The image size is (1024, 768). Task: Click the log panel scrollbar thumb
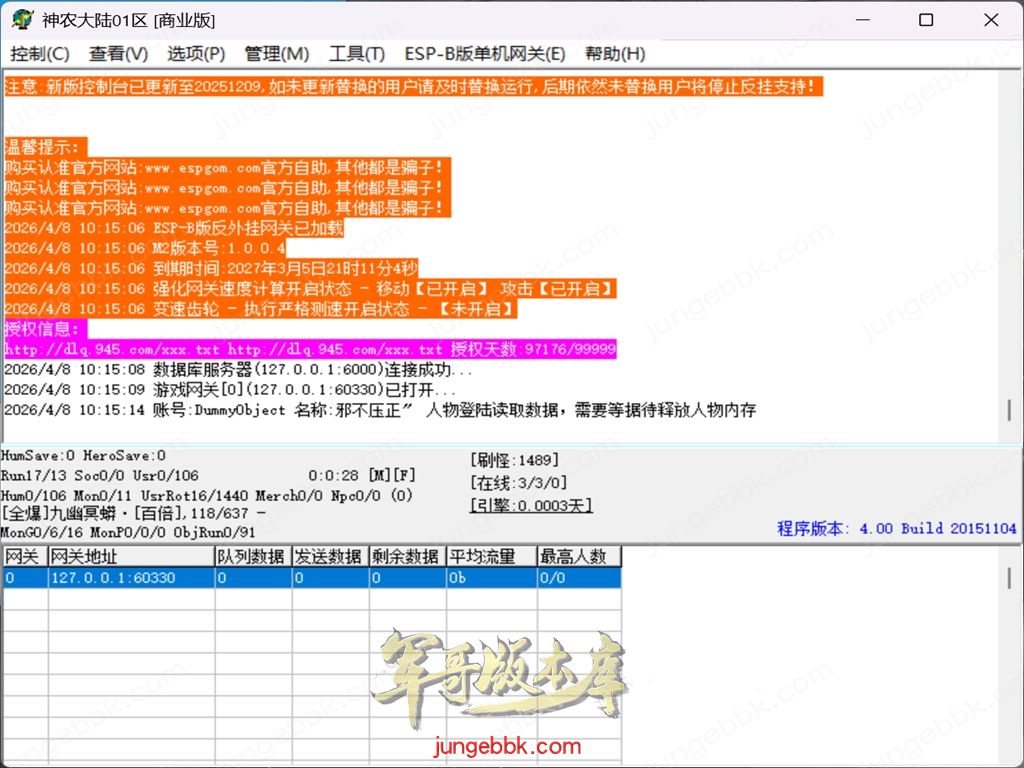point(1009,410)
